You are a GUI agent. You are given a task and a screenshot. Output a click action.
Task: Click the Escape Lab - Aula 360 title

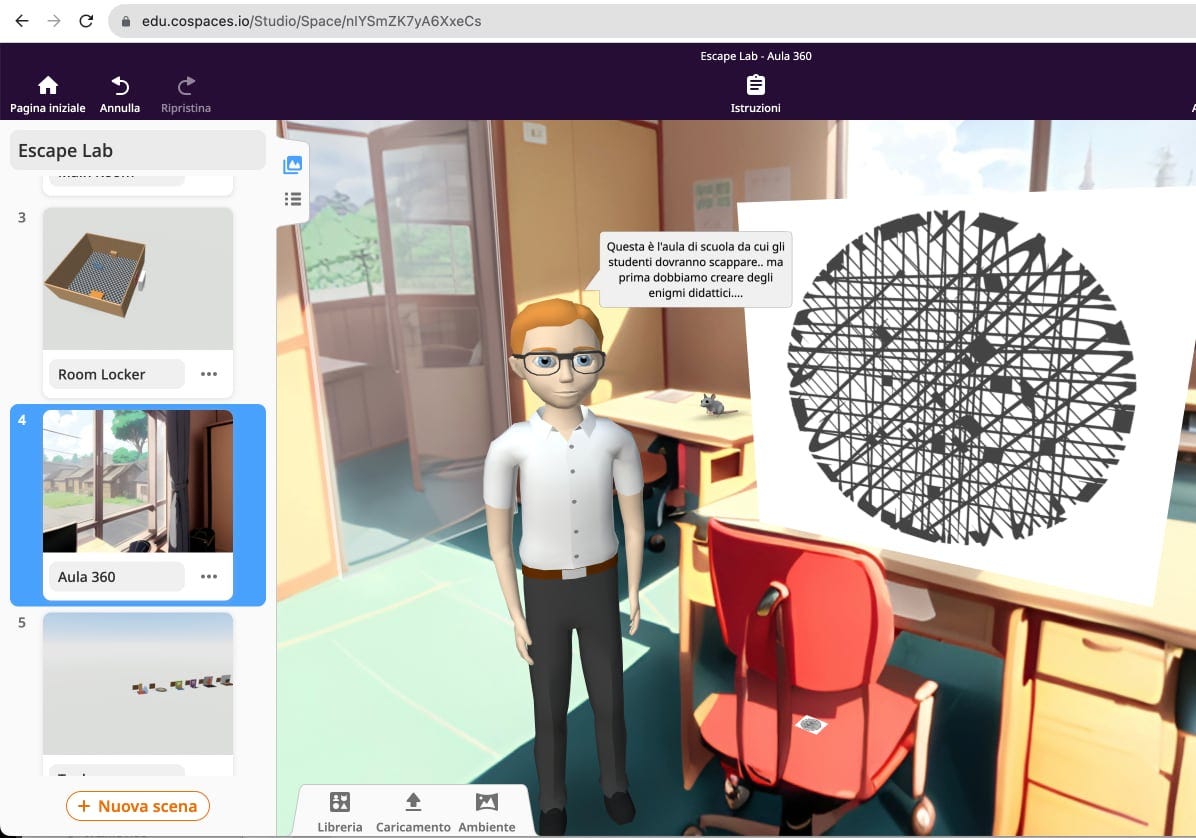[755, 56]
